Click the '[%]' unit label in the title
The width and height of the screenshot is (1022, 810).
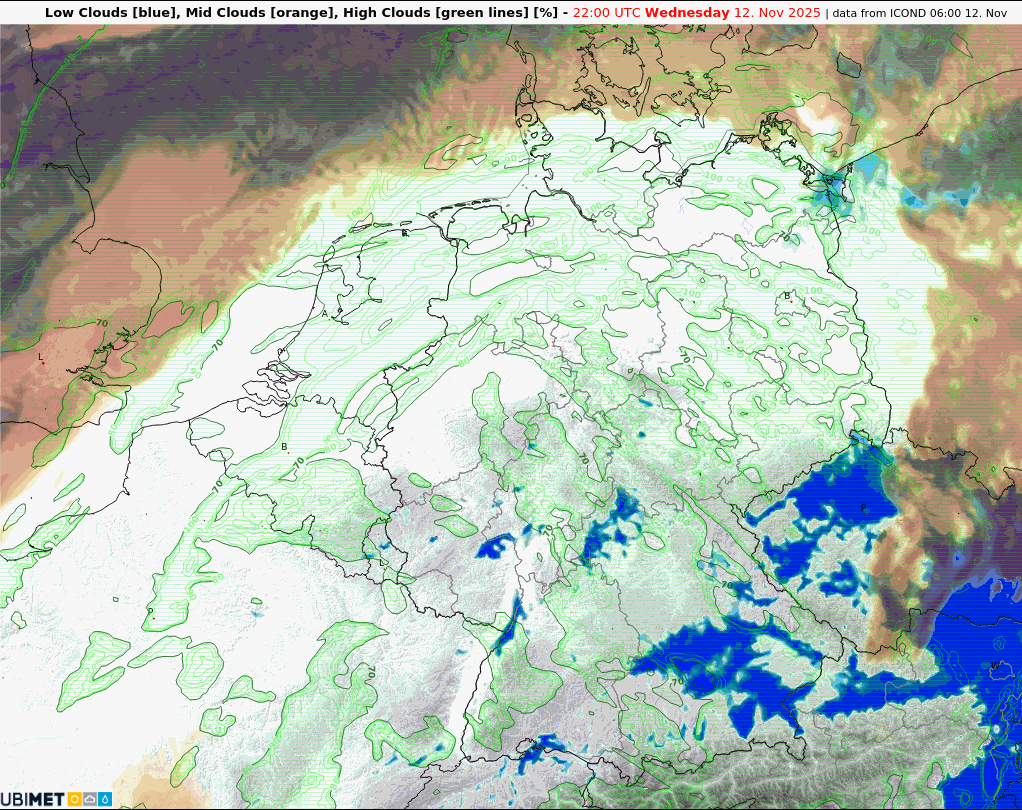click(x=545, y=13)
